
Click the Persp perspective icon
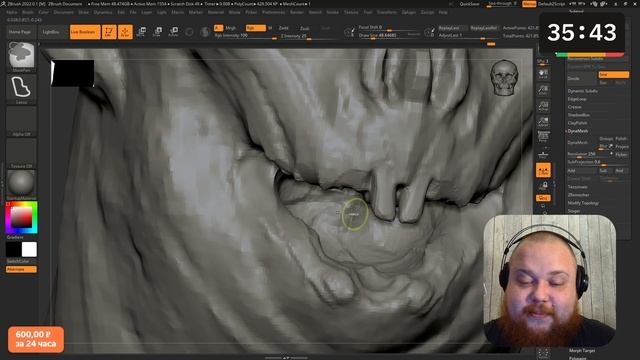tap(543, 137)
